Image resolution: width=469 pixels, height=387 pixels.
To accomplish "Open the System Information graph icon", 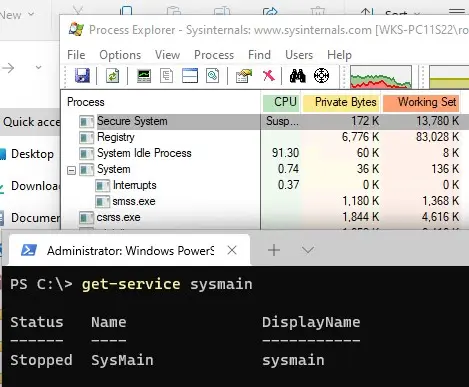I will pos(144,76).
